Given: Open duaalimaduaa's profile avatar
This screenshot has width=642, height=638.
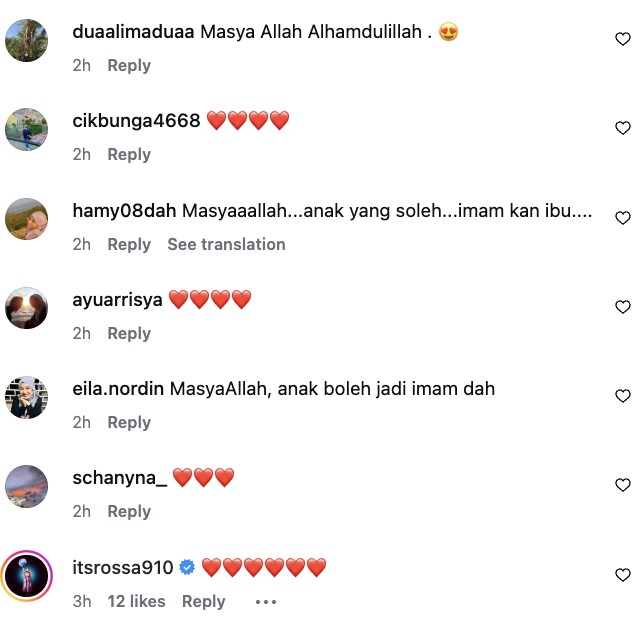Looking at the screenshot, I should [x=27, y=41].
